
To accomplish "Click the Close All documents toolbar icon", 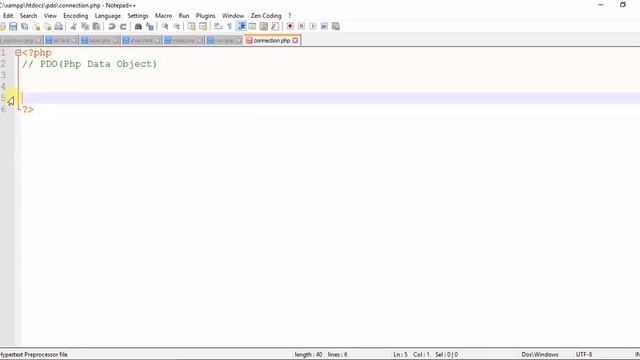I will pyautogui.click(x=47, y=27).
